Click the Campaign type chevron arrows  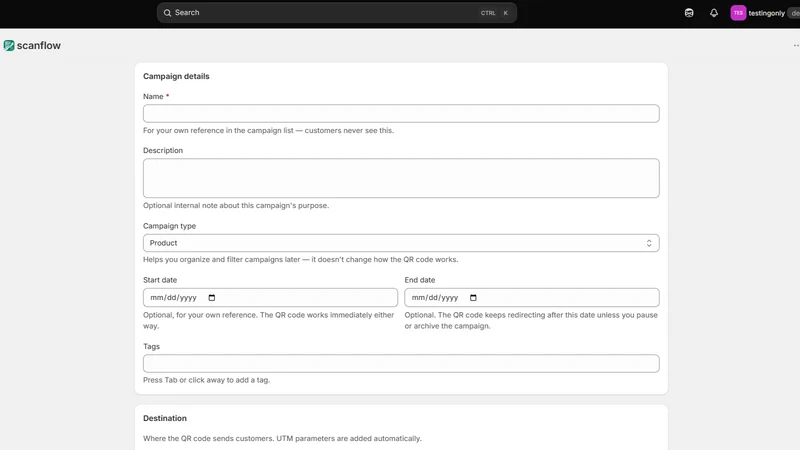(649, 243)
